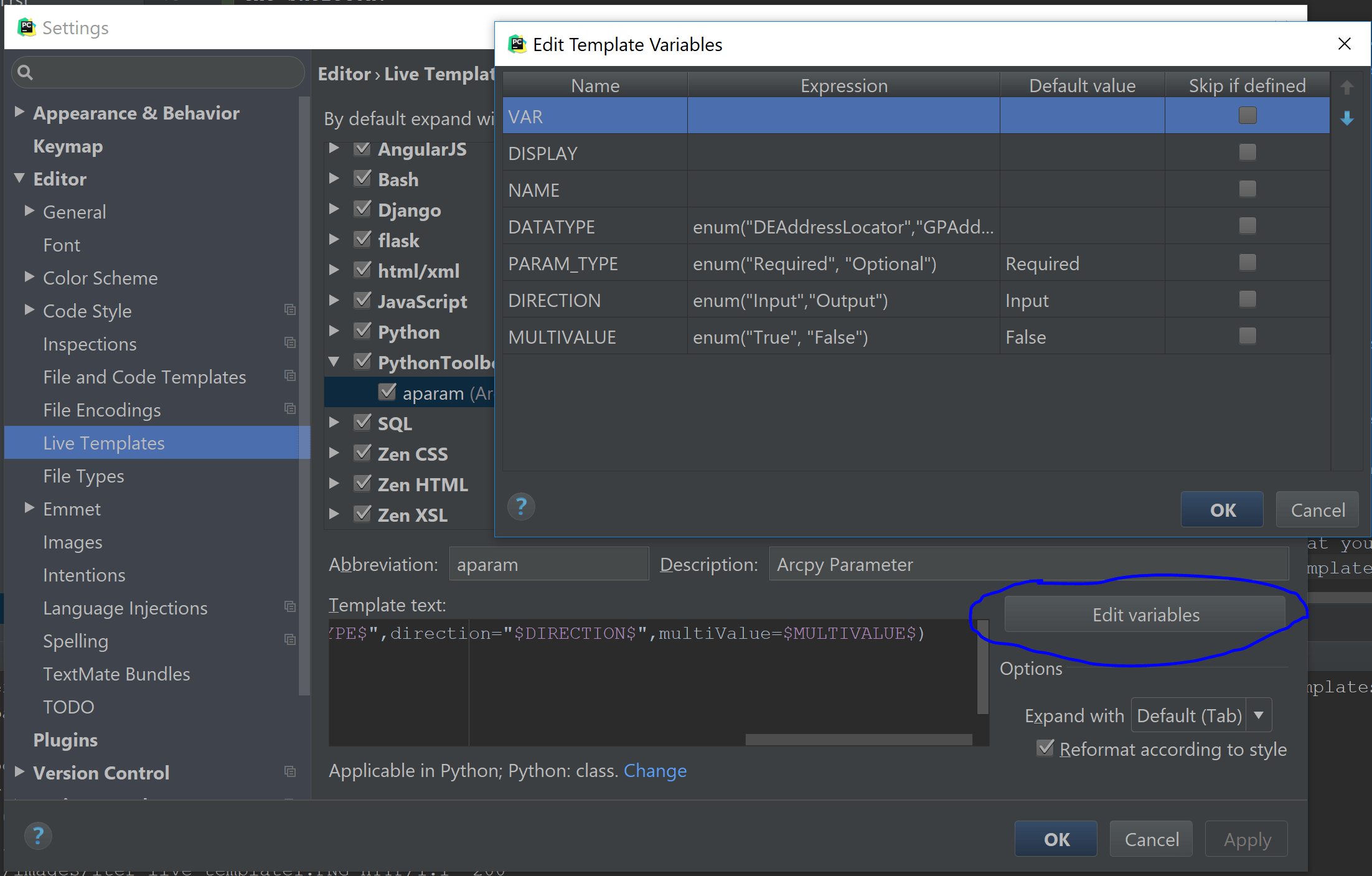Click the move-up arrow beside the variables table

1347,87
